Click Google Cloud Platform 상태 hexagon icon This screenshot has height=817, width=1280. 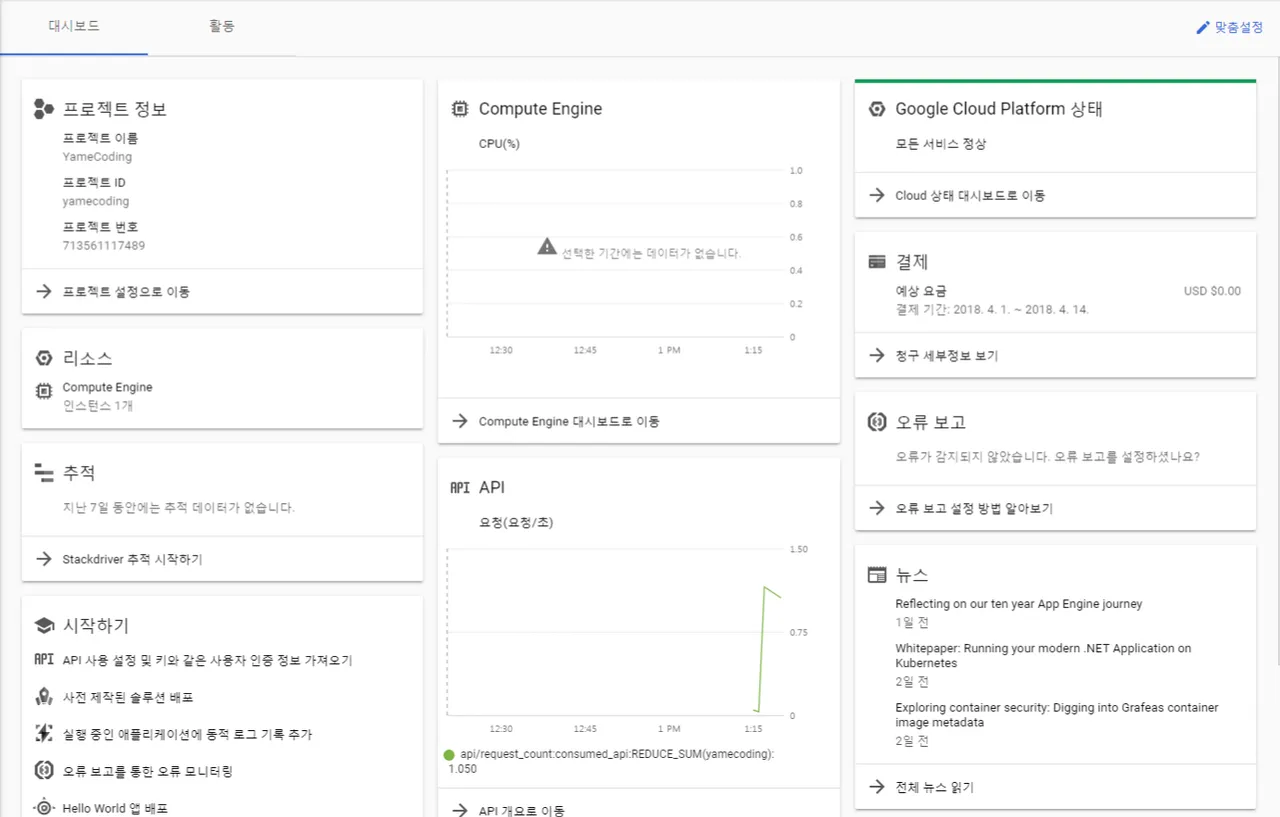pyautogui.click(x=876, y=109)
